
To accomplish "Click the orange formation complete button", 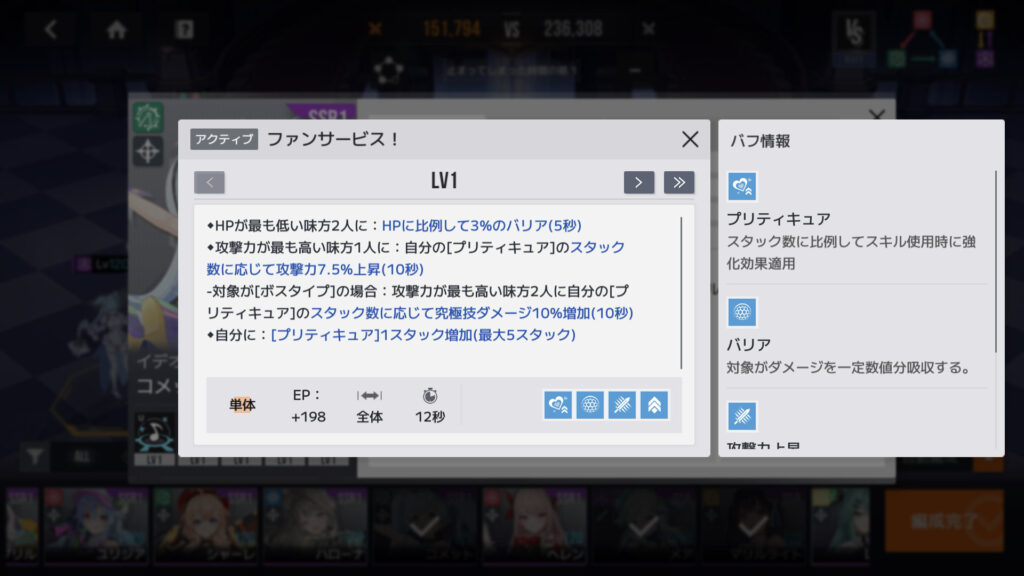I will pyautogui.click(x=944, y=521).
